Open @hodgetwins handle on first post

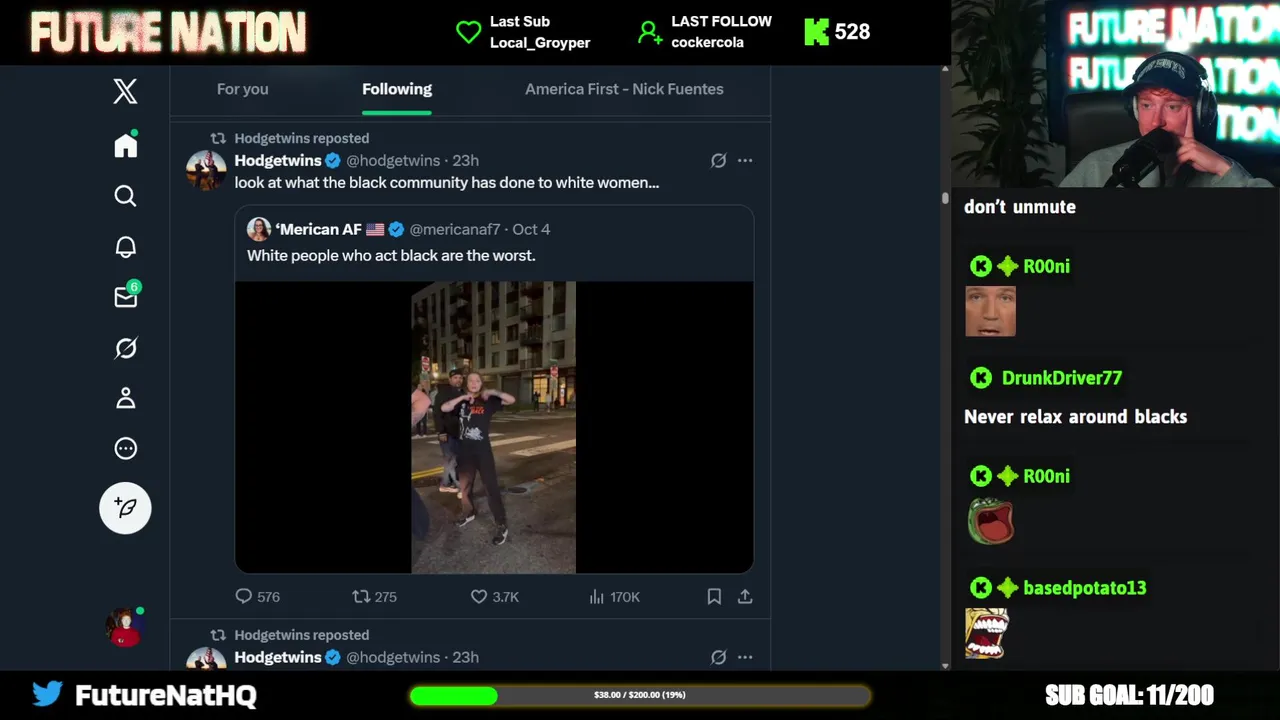[393, 160]
